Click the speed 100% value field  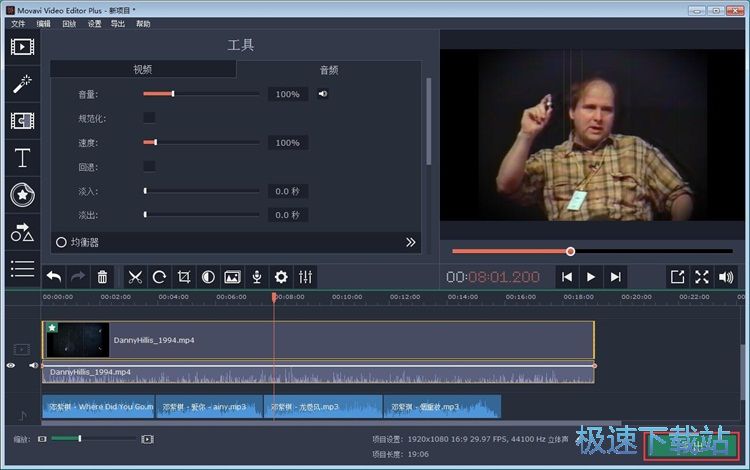pos(287,142)
